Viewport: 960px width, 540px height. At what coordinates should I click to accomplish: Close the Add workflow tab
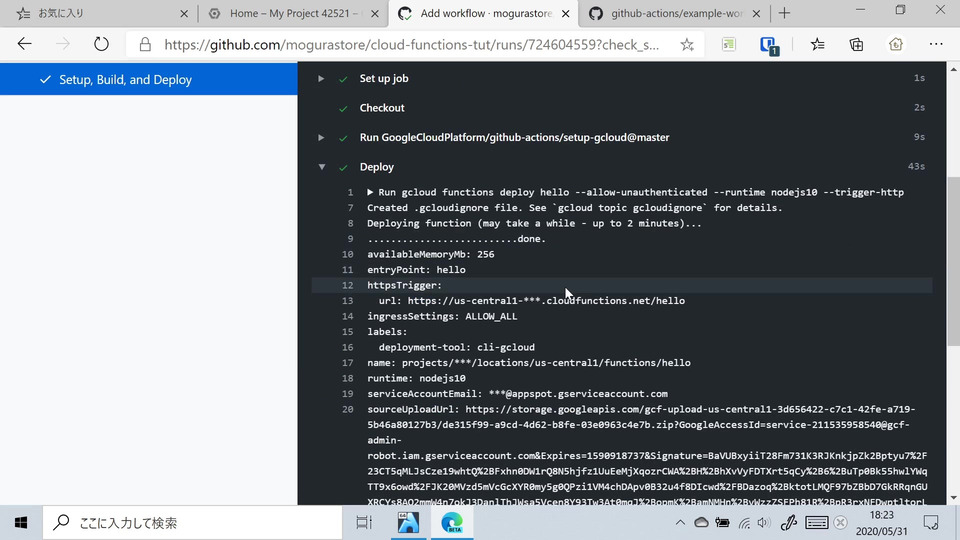click(565, 13)
